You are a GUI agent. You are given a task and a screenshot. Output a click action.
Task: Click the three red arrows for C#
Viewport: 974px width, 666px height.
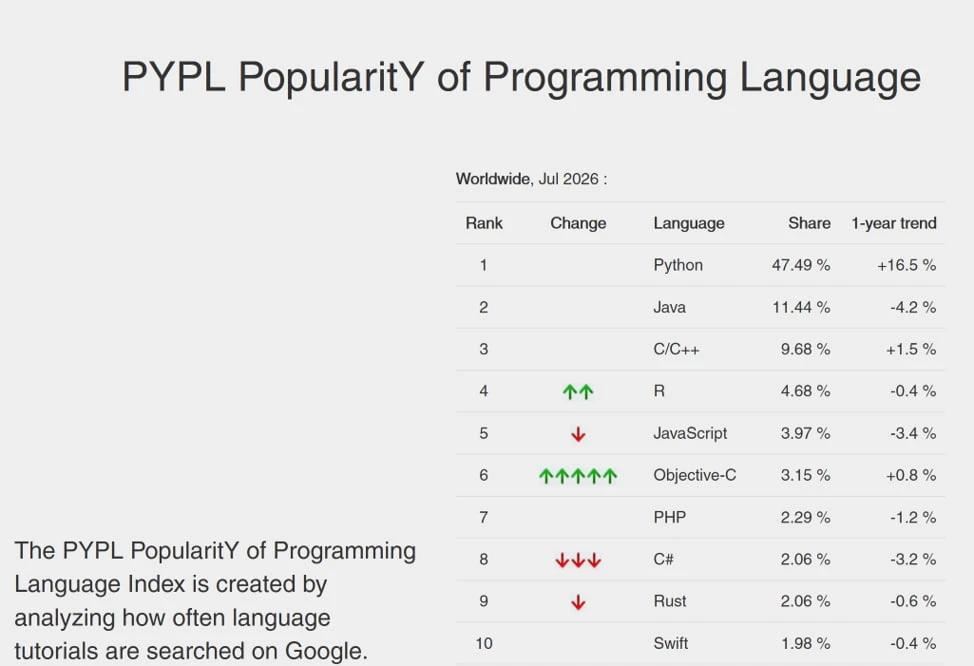[x=578, y=560]
